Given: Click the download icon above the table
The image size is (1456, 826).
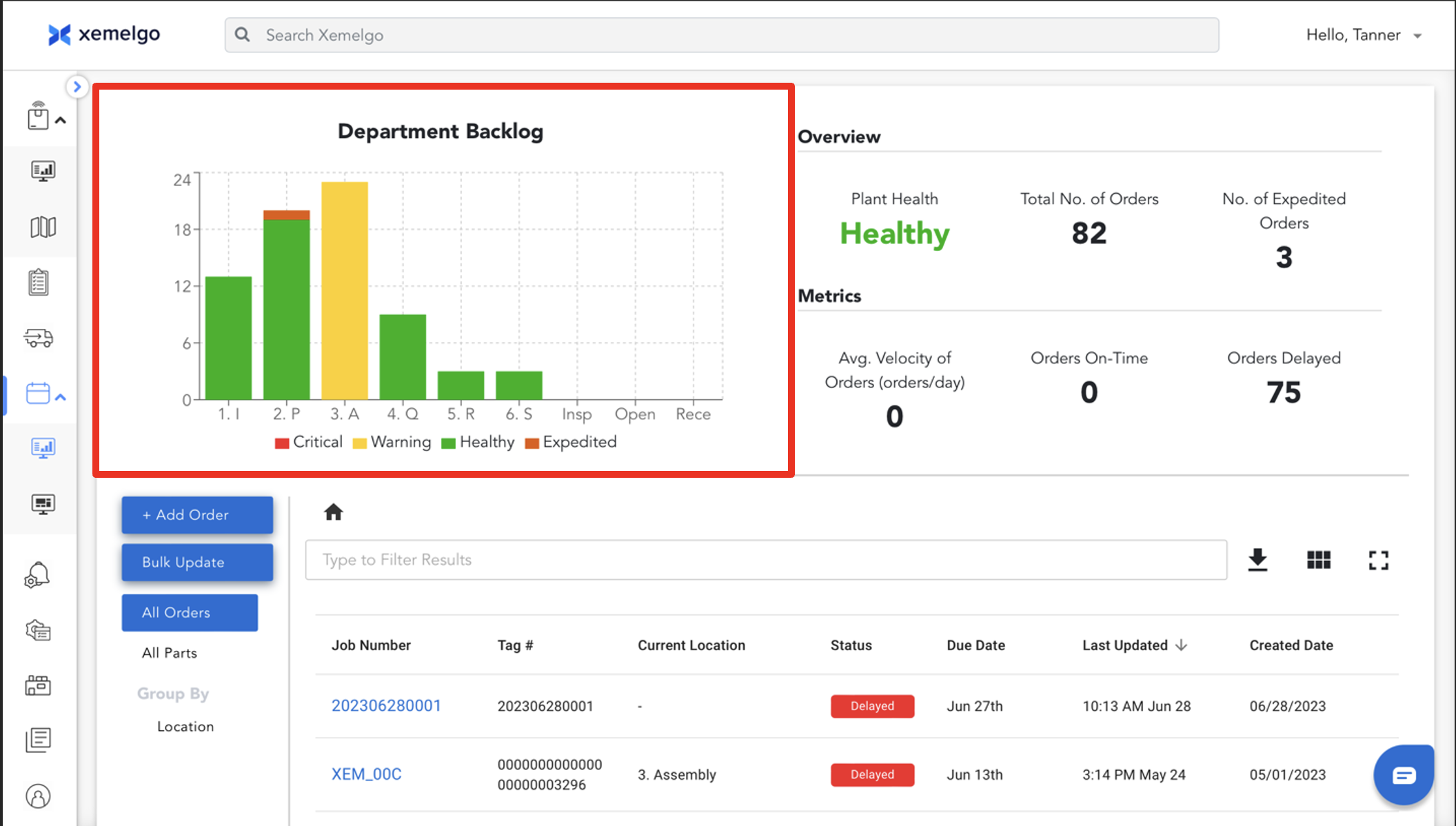Looking at the screenshot, I should (x=1257, y=560).
